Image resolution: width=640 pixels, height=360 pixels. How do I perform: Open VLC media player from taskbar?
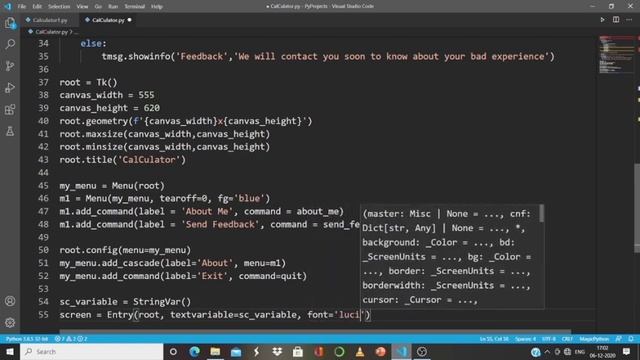coord(360,351)
